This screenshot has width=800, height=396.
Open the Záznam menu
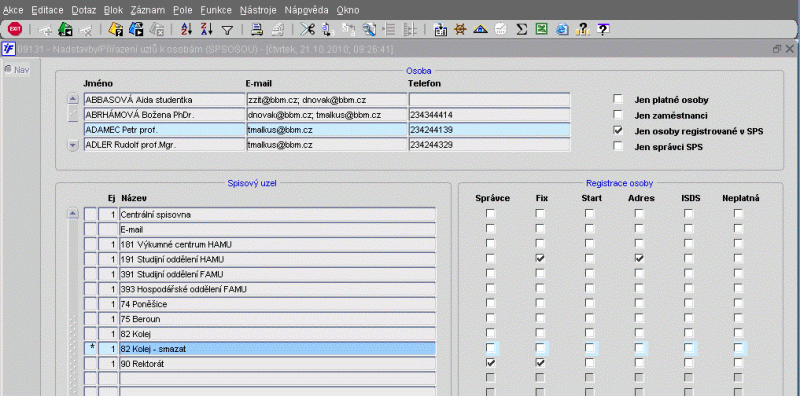pos(147,10)
